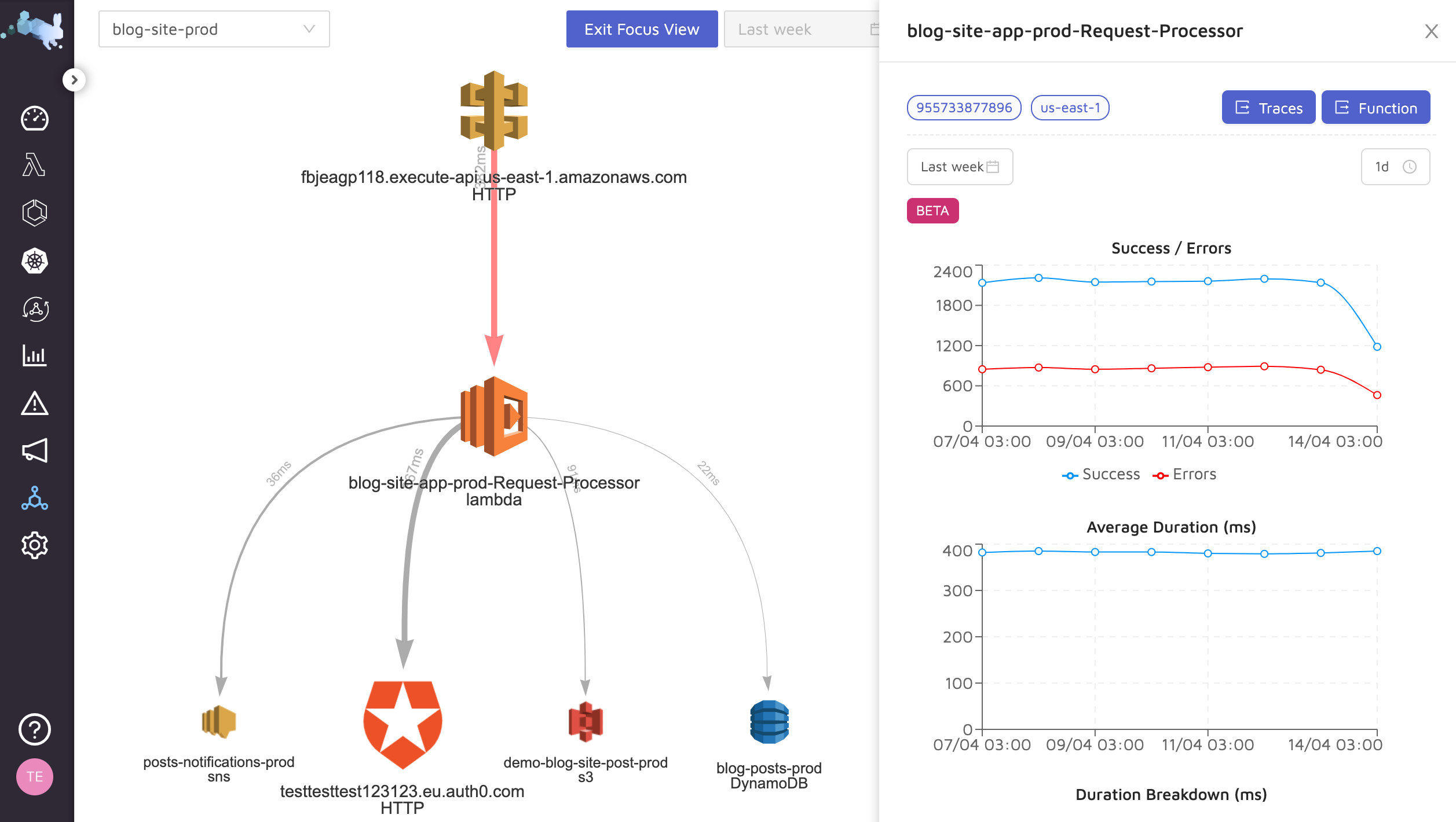Expand the collapsed sidebar with chevron

[74, 80]
